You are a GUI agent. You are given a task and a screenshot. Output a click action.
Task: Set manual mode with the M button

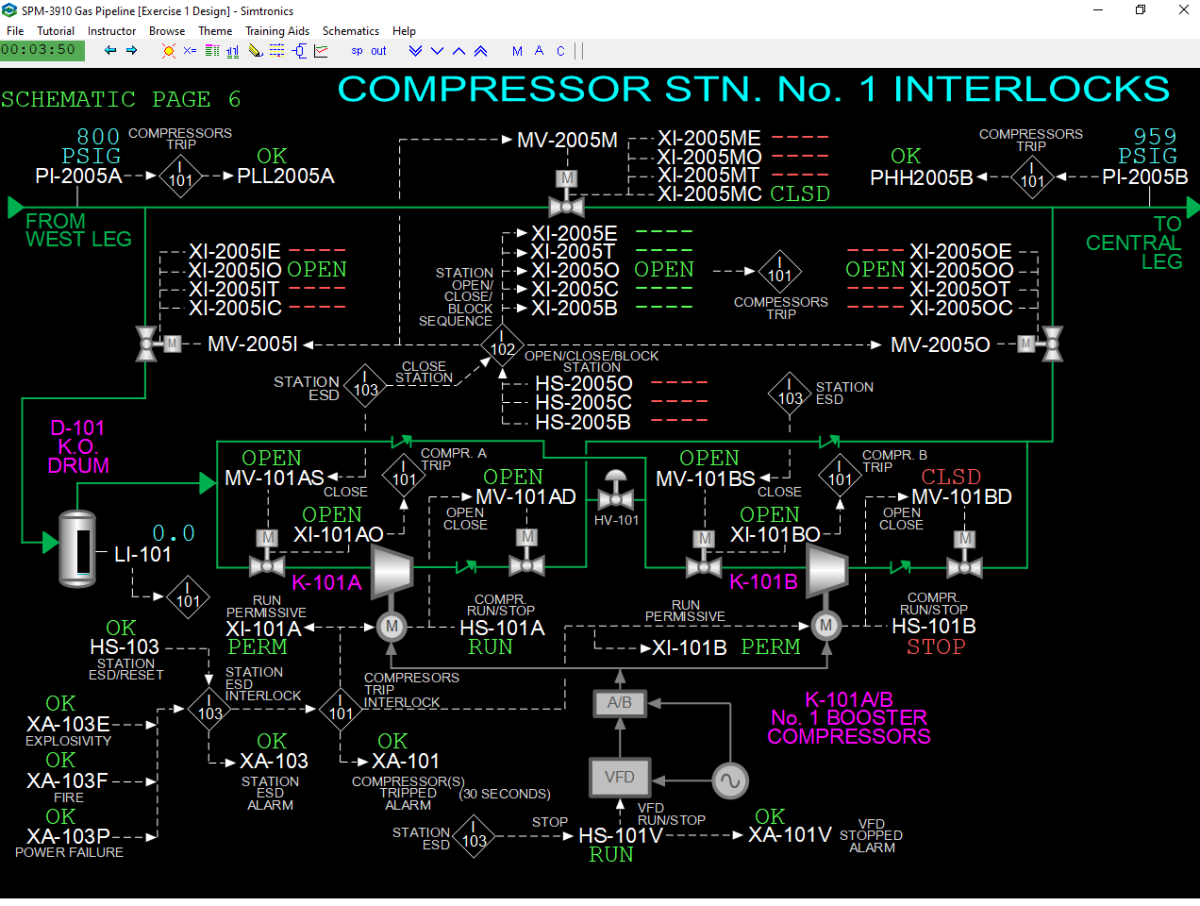(517, 51)
